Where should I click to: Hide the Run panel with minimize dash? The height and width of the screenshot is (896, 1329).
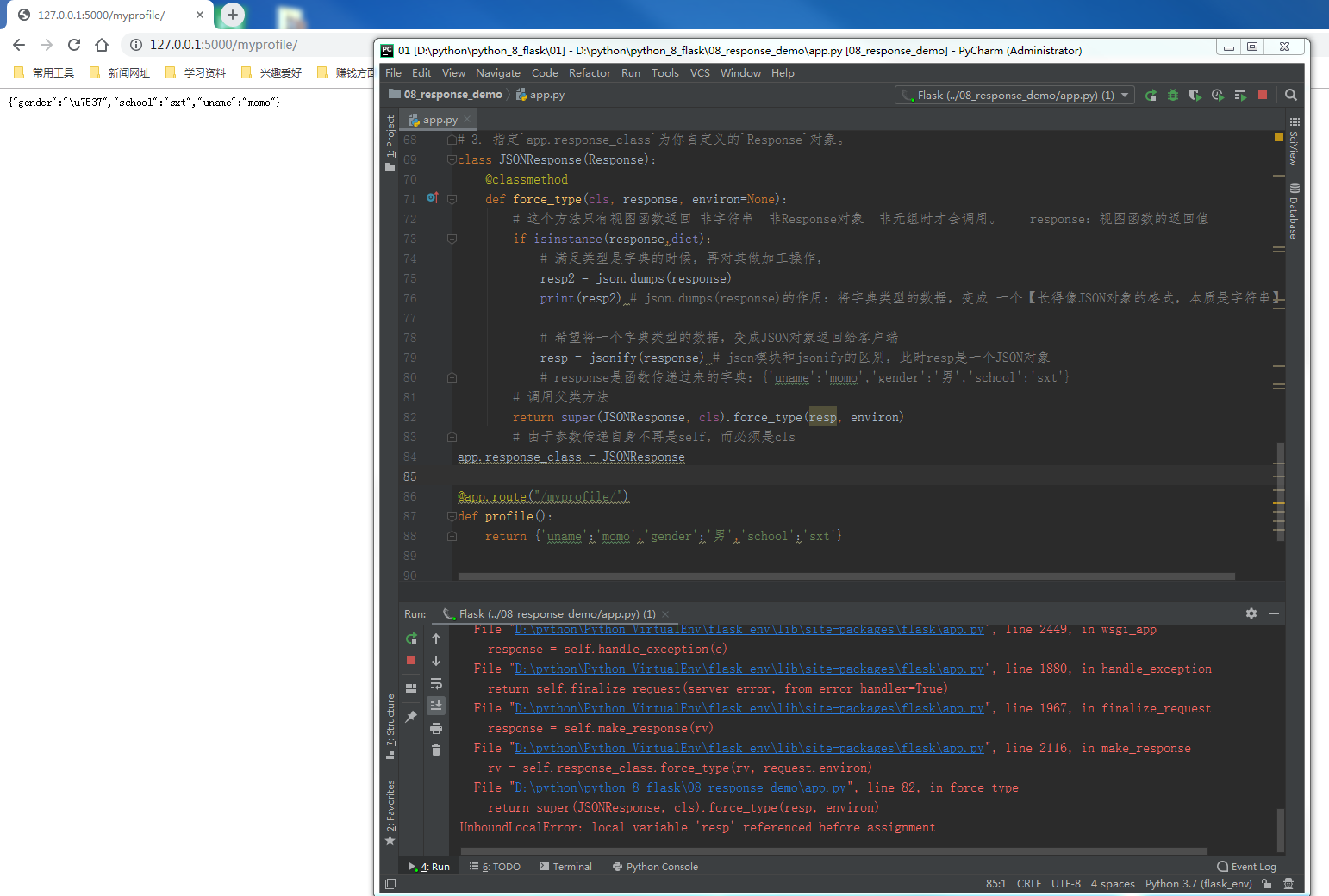pyautogui.click(x=1274, y=613)
